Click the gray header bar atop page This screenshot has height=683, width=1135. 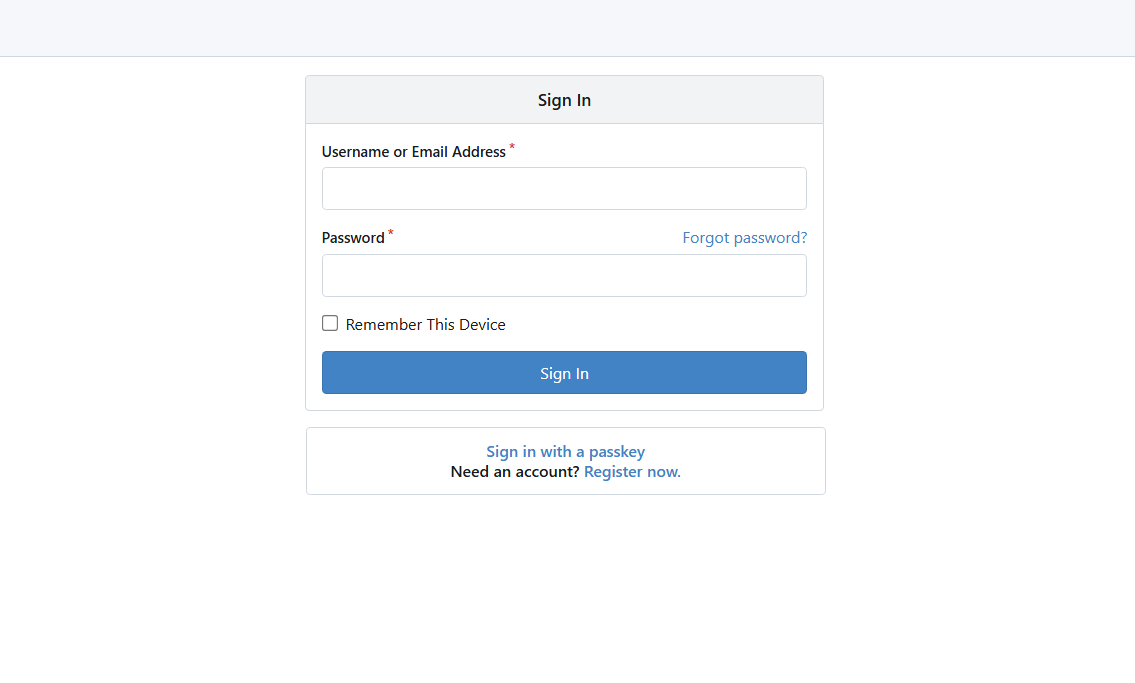(568, 27)
